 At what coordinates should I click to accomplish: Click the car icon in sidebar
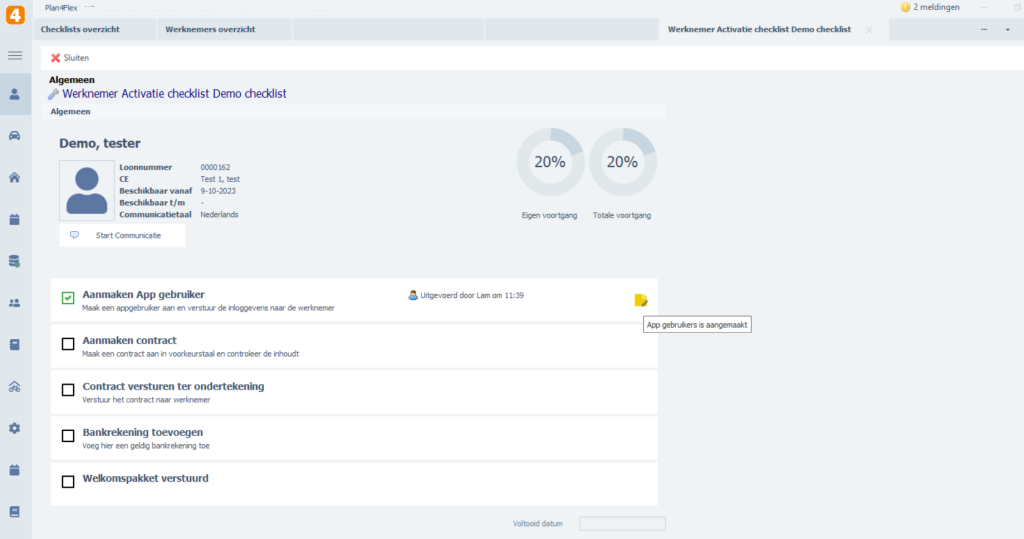(15, 136)
